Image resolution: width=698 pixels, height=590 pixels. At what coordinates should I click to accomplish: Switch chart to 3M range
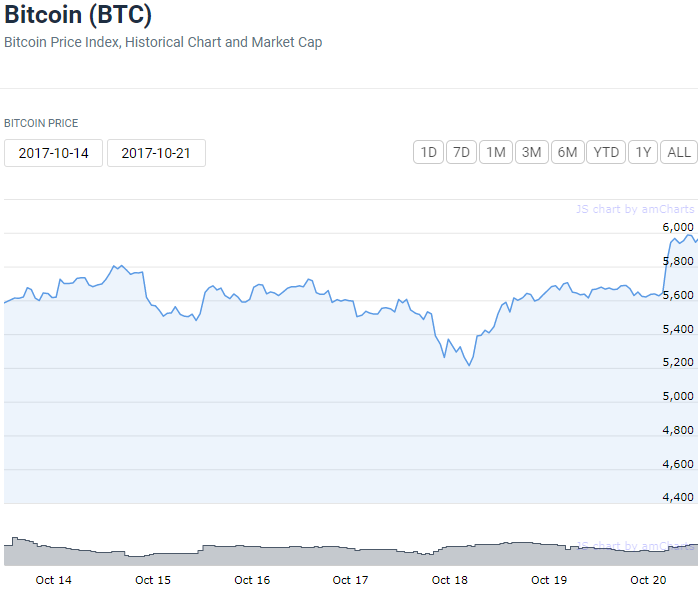532,152
